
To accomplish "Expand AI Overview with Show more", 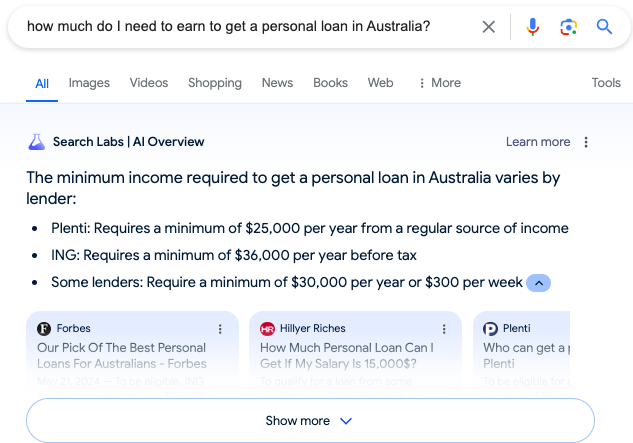I will 310,421.
